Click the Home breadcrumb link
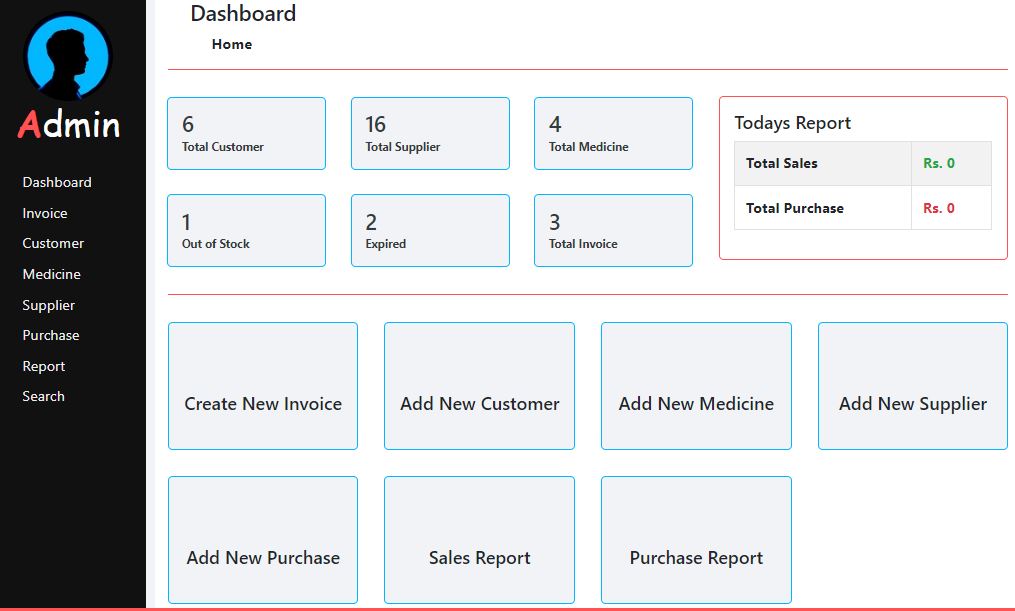 coord(231,44)
